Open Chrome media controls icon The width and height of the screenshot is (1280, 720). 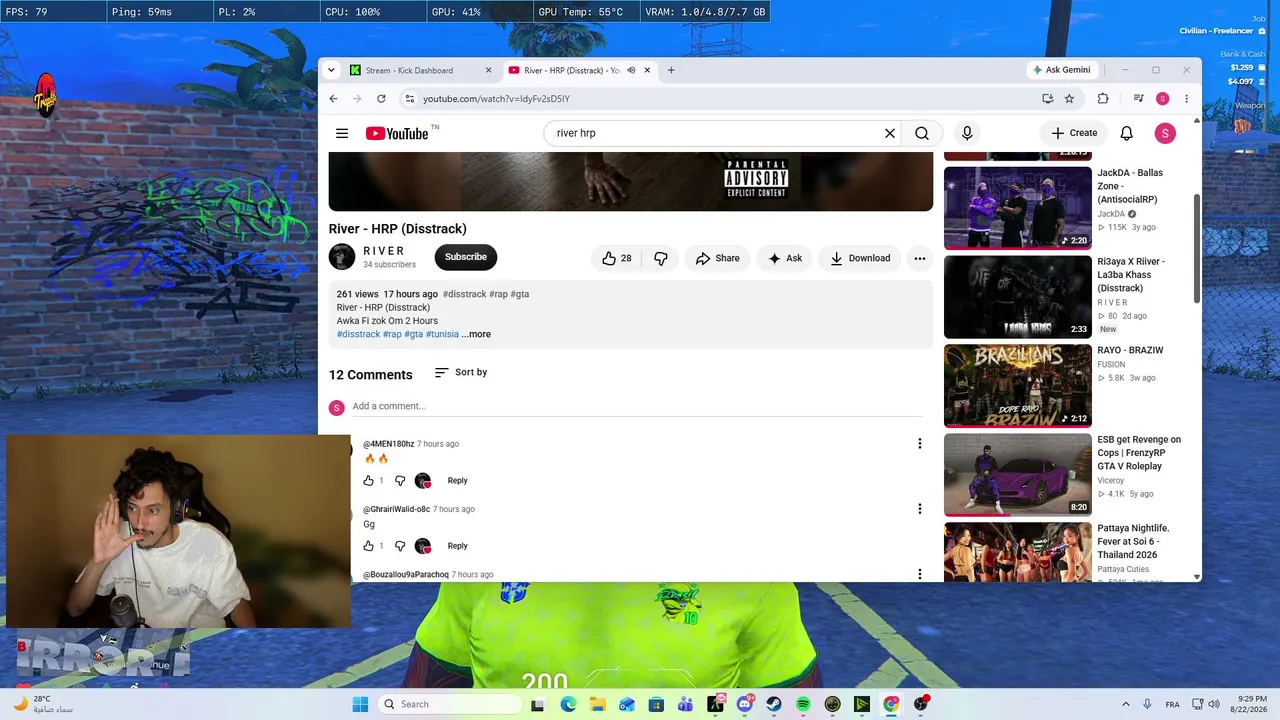[1138, 98]
